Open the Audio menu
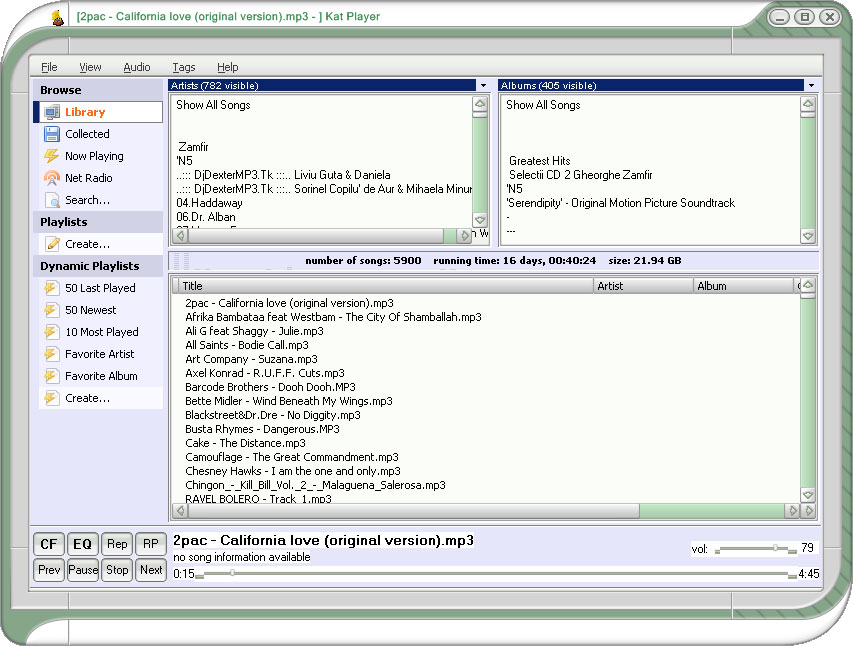 137,67
